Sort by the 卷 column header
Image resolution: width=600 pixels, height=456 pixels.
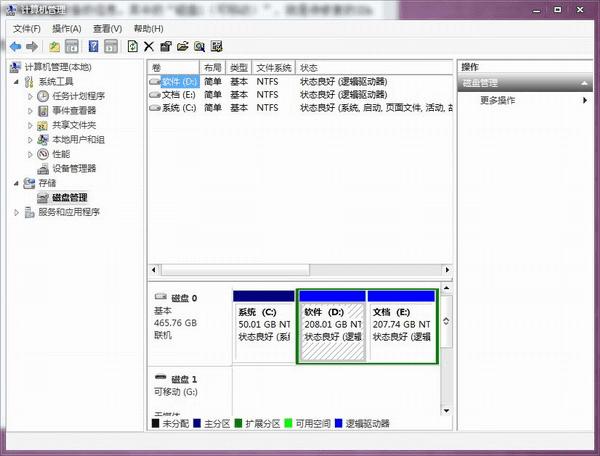pyautogui.click(x=174, y=68)
